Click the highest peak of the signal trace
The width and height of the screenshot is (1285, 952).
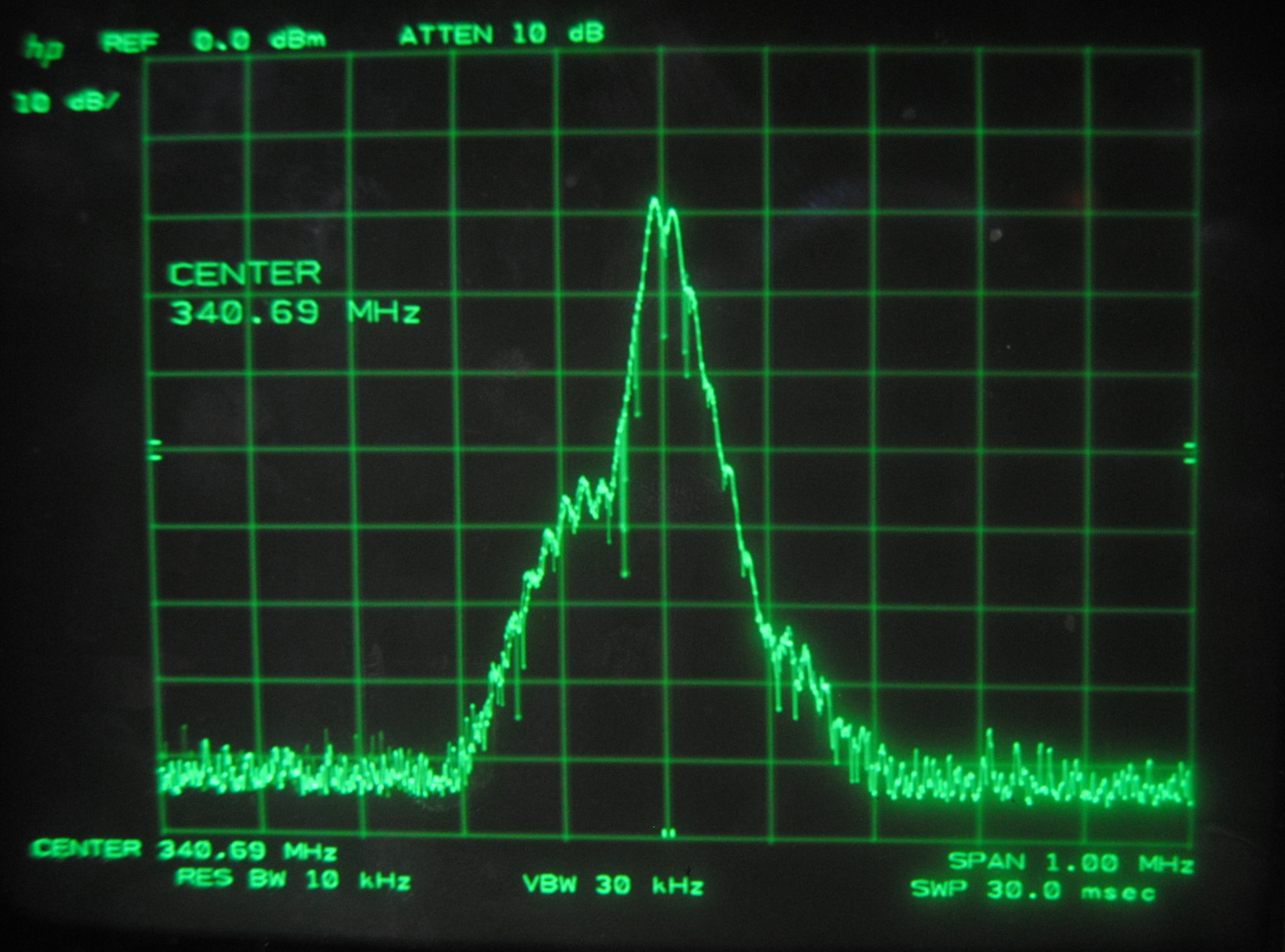tap(654, 201)
